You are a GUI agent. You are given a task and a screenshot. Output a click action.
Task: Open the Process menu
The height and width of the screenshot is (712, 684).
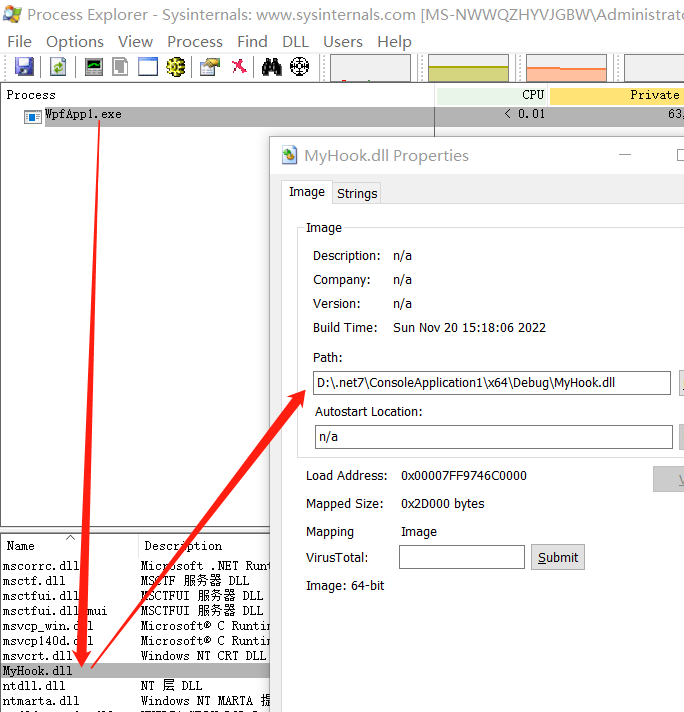coord(195,42)
